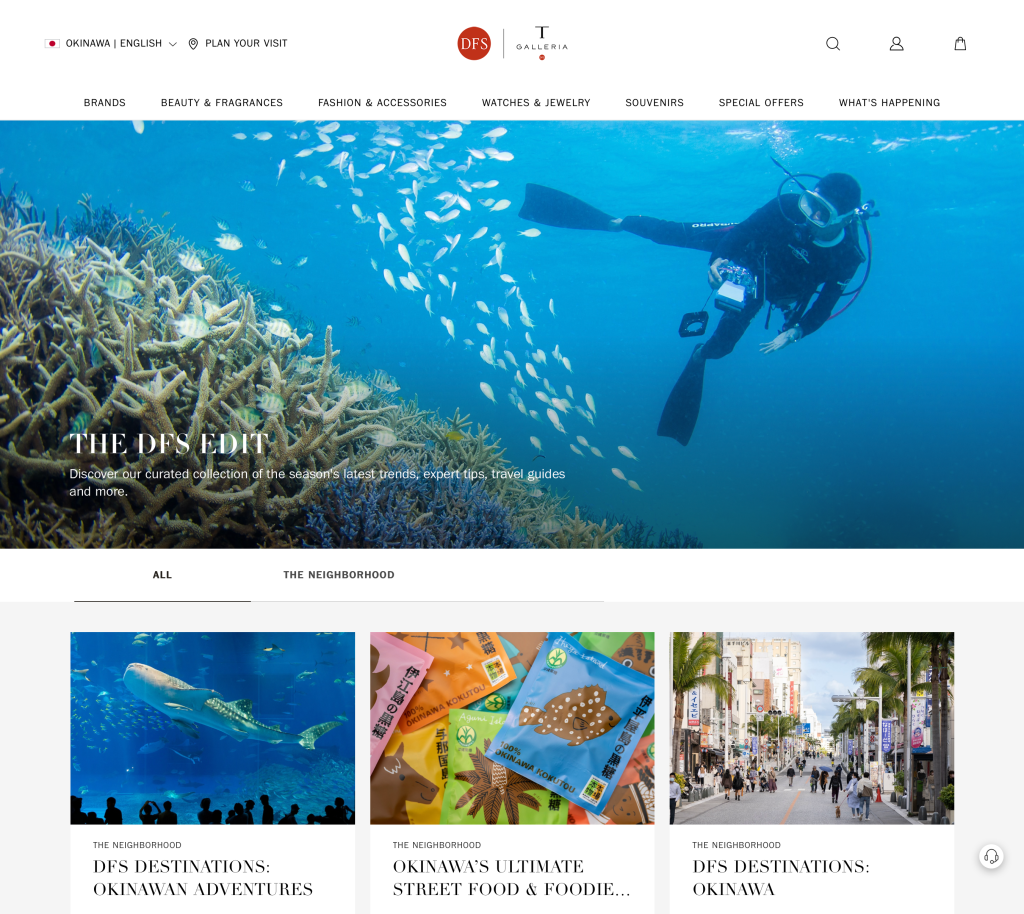1024x914 pixels.
Task: Select the Souvenirs menu item
Action: tap(654, 102)
